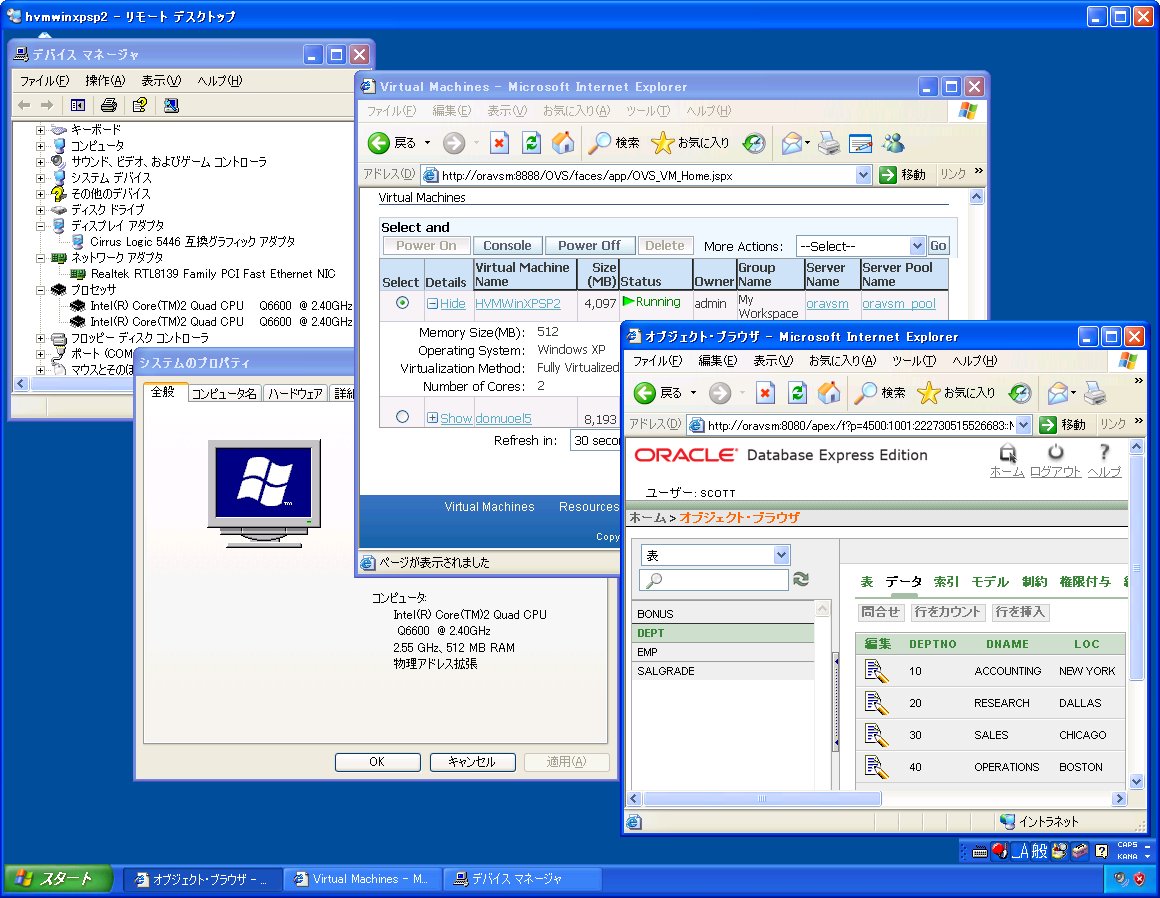Open the Oracle モデル tab
Screen dimensions: 1160x898
point(990,582)
